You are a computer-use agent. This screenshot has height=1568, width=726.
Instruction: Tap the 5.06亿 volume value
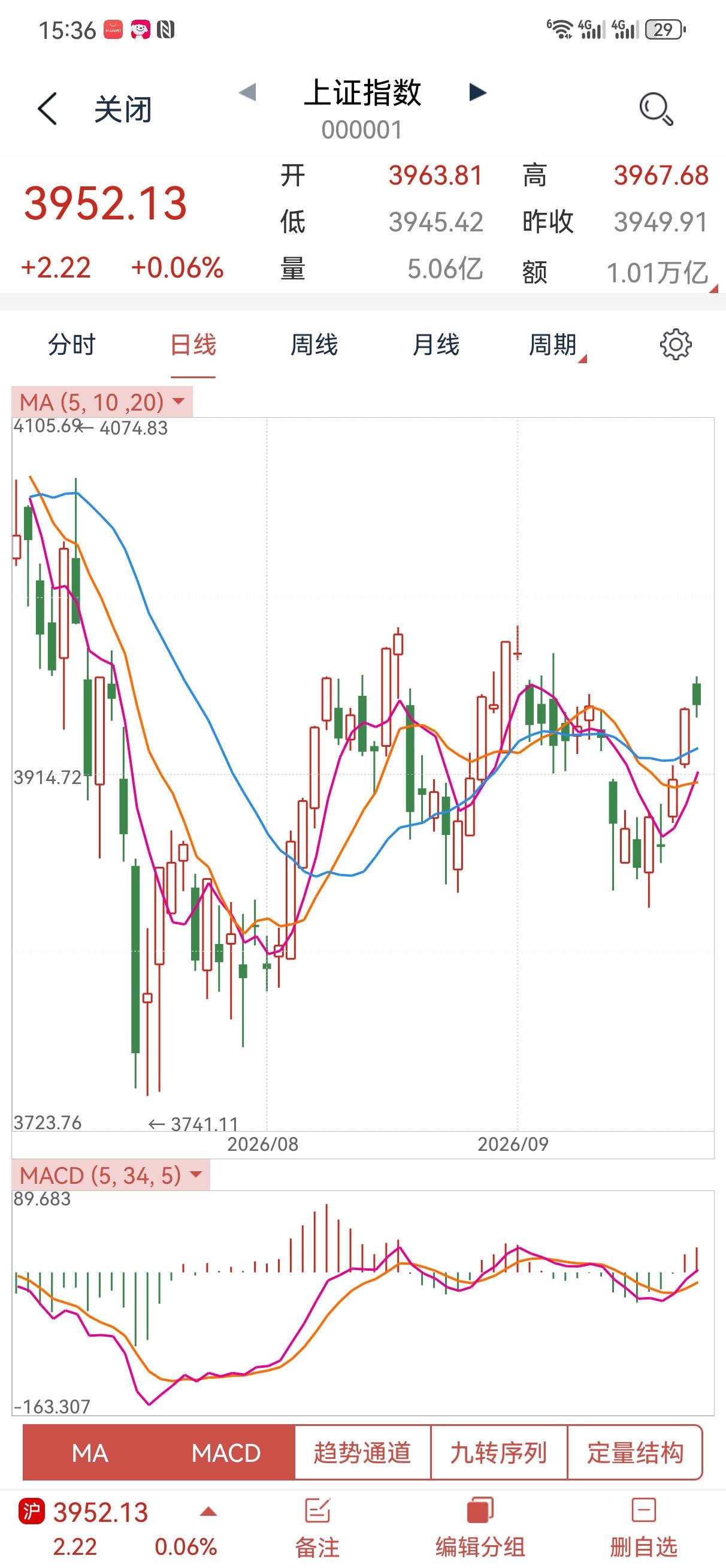click(446, 269)
